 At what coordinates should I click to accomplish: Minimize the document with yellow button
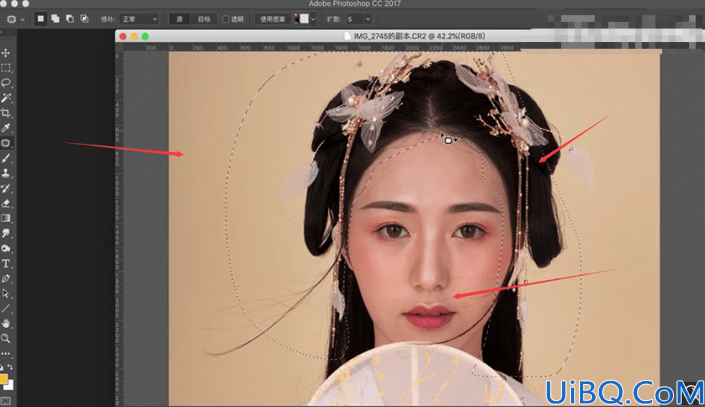134,36
